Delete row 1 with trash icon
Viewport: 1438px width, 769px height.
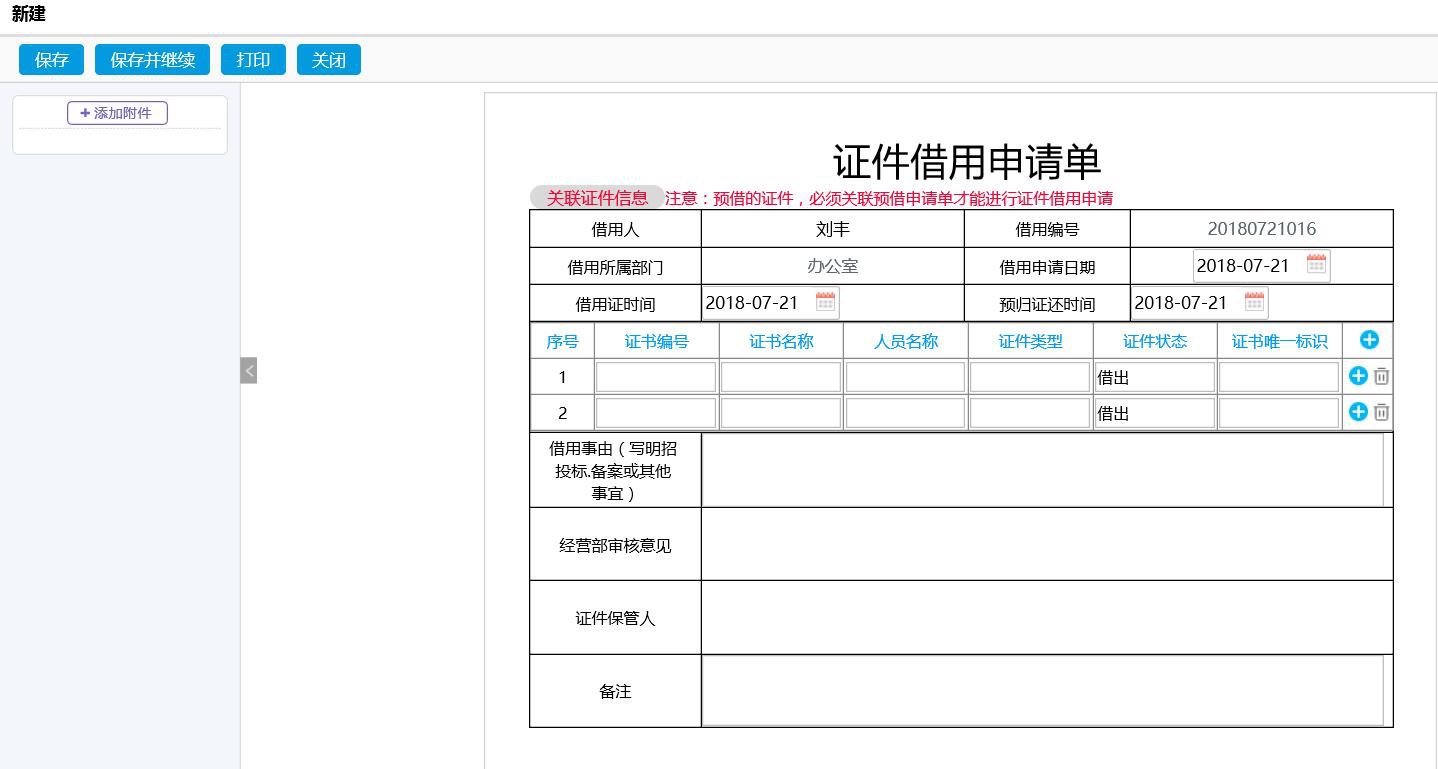pyautogui.click(x=1381, y=376)
